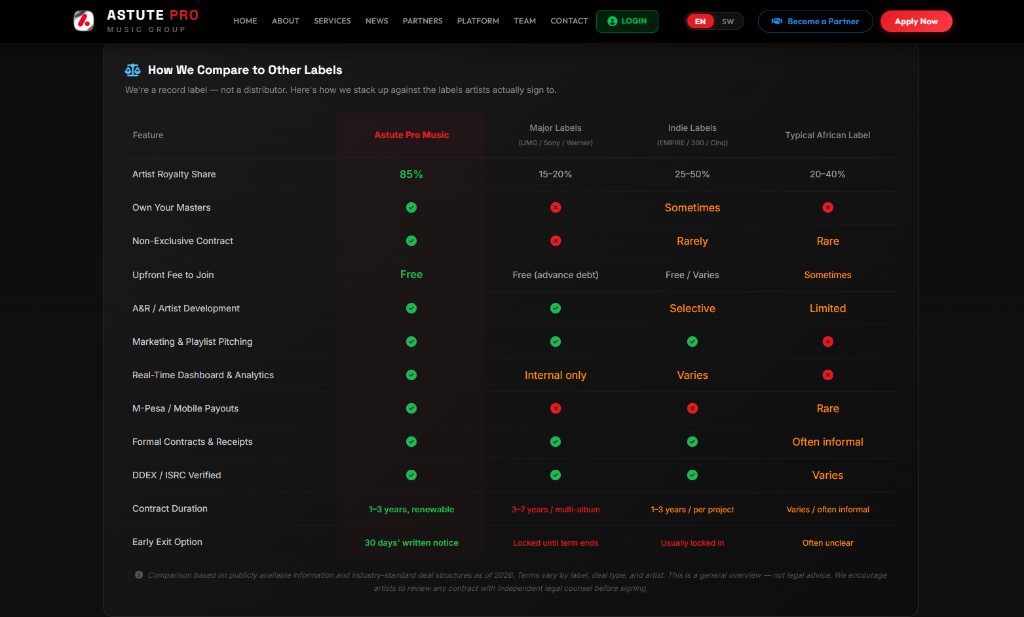The width and height of the screenshot is (1024, 617).
Task: Click Major Labels checkmark for DDEX / ISRC Verified
Action: coord(555,475)
